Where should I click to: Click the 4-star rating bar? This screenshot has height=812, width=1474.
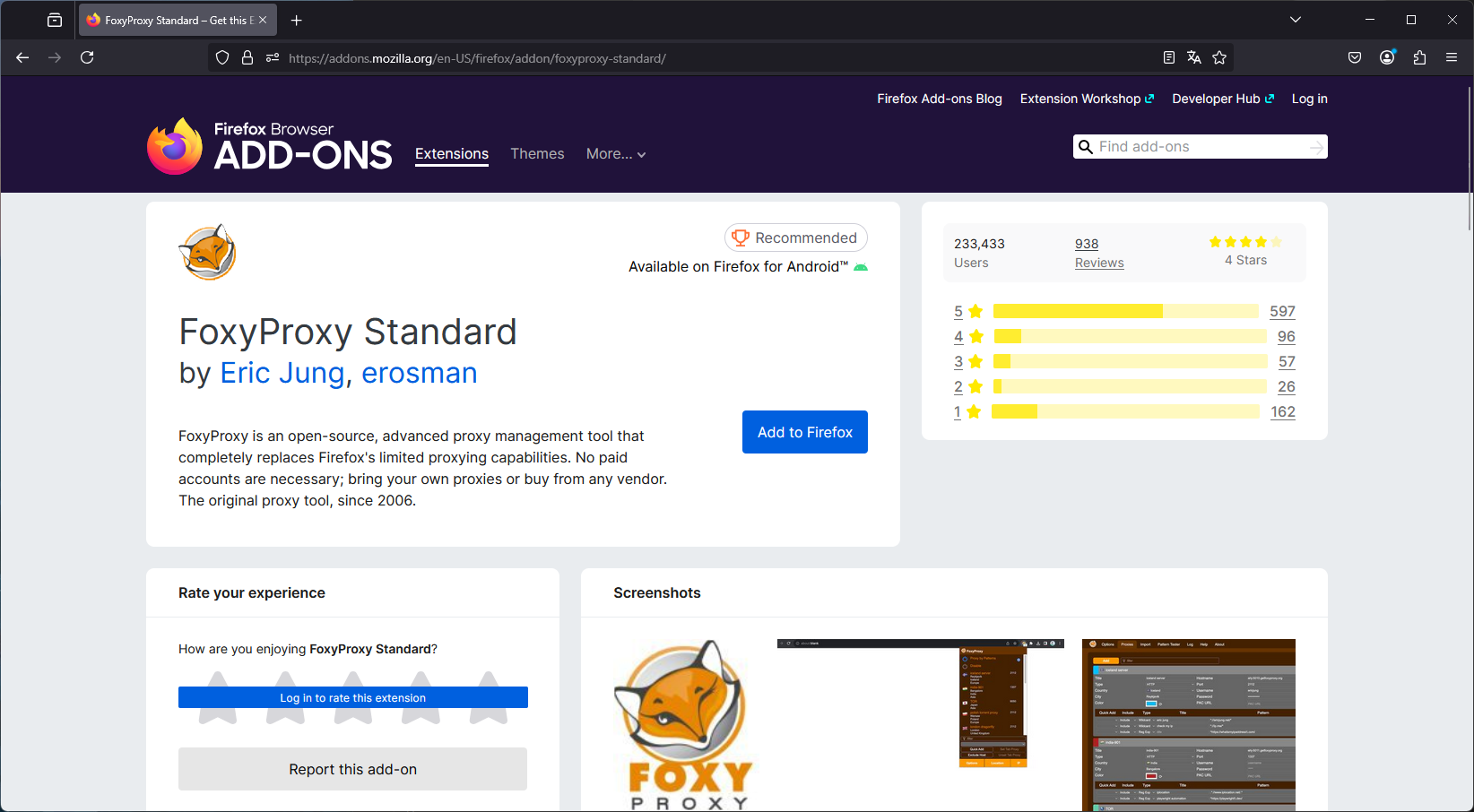pyautogui.click(x=1130, y=336)
